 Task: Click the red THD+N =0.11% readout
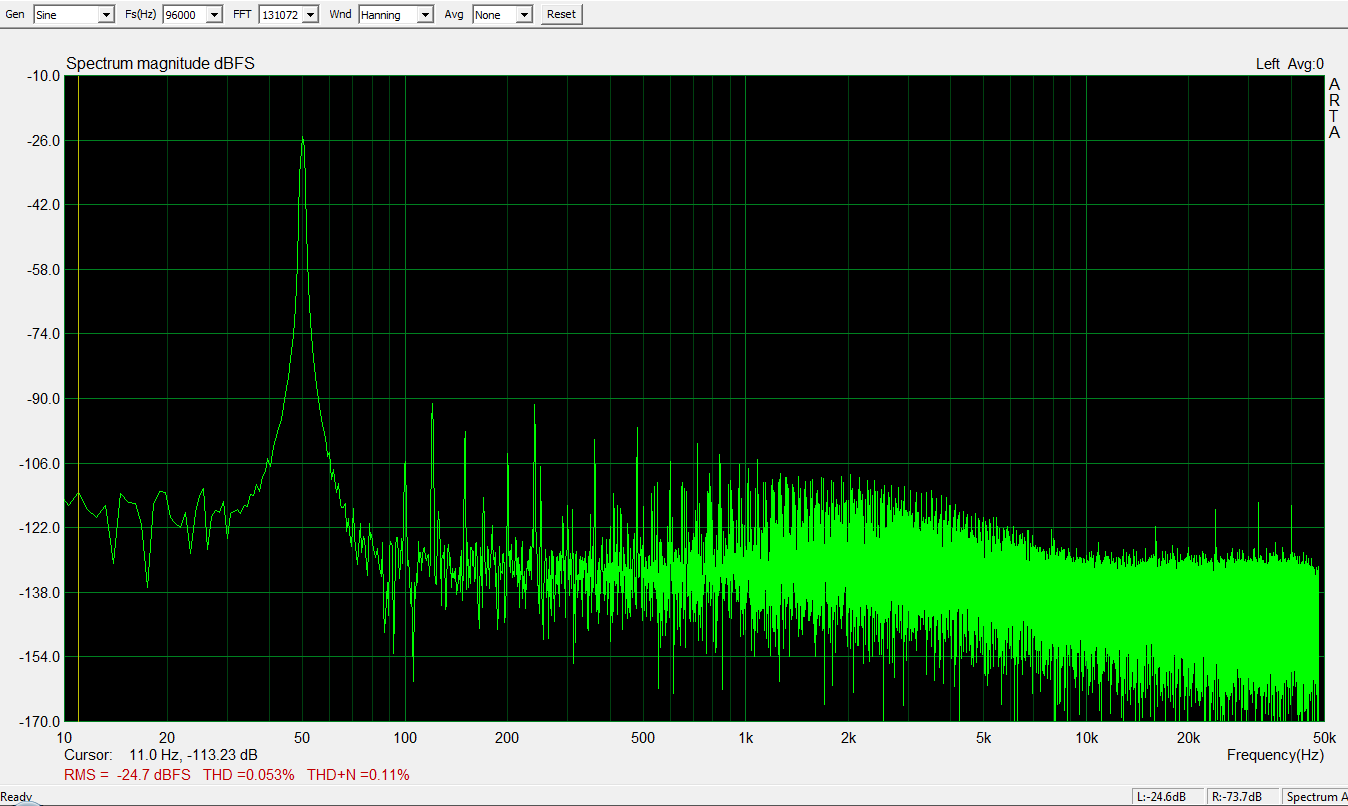click(358, 775)
